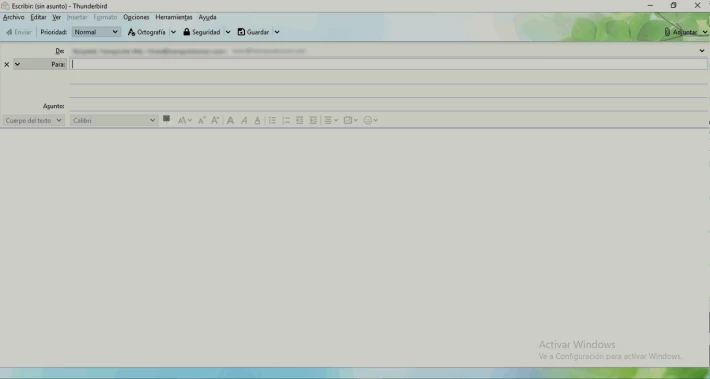
Task: Expand the Ortografía language arrow
Action: [173, 32]
